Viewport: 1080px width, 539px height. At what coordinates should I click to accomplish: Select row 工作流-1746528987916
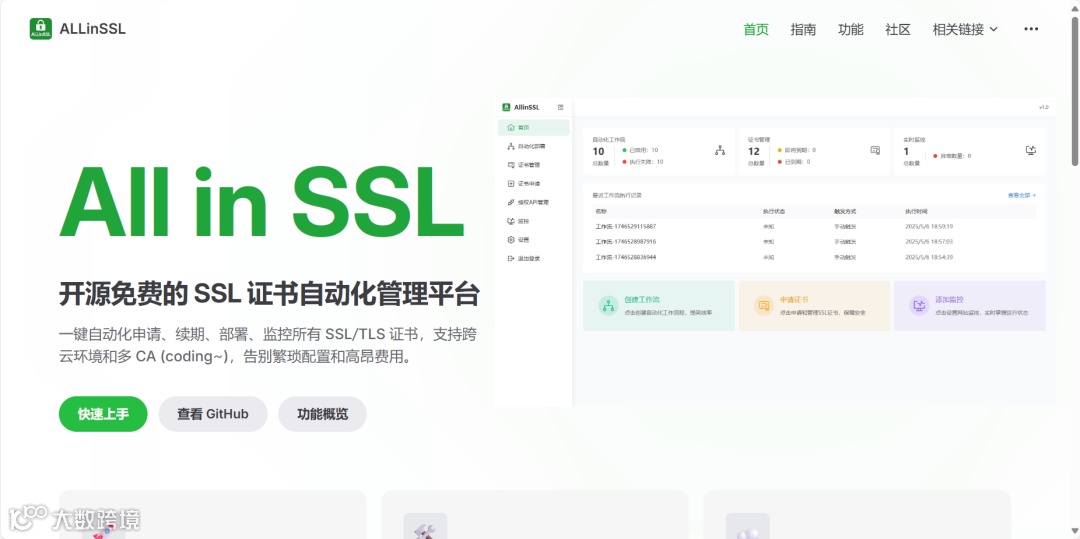click(x=813, y=242)
